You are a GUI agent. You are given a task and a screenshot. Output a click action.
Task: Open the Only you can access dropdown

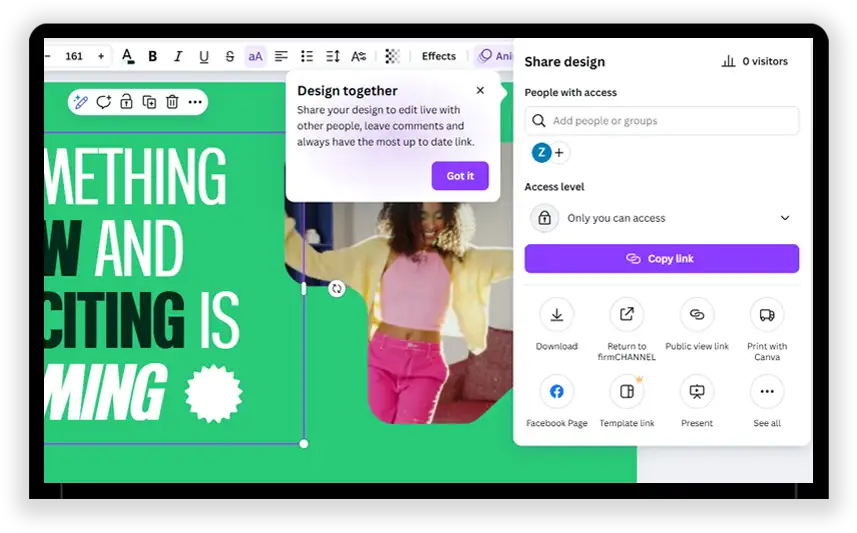point(662,218)
